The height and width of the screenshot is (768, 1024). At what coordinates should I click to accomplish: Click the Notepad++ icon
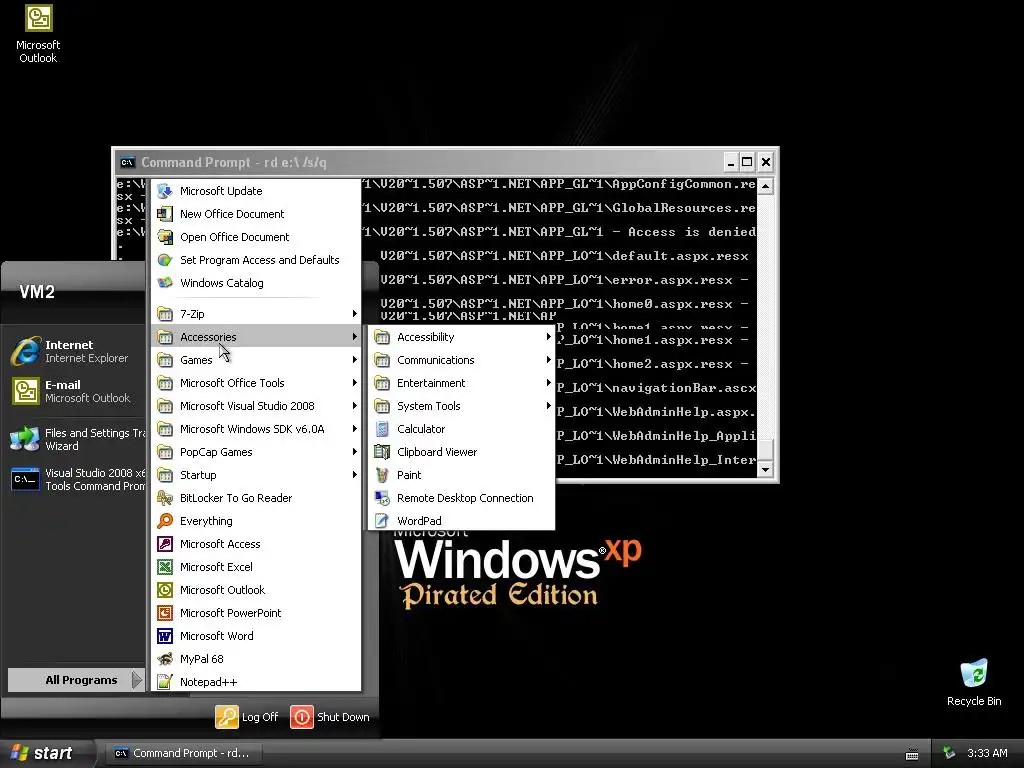click(165, 682)
